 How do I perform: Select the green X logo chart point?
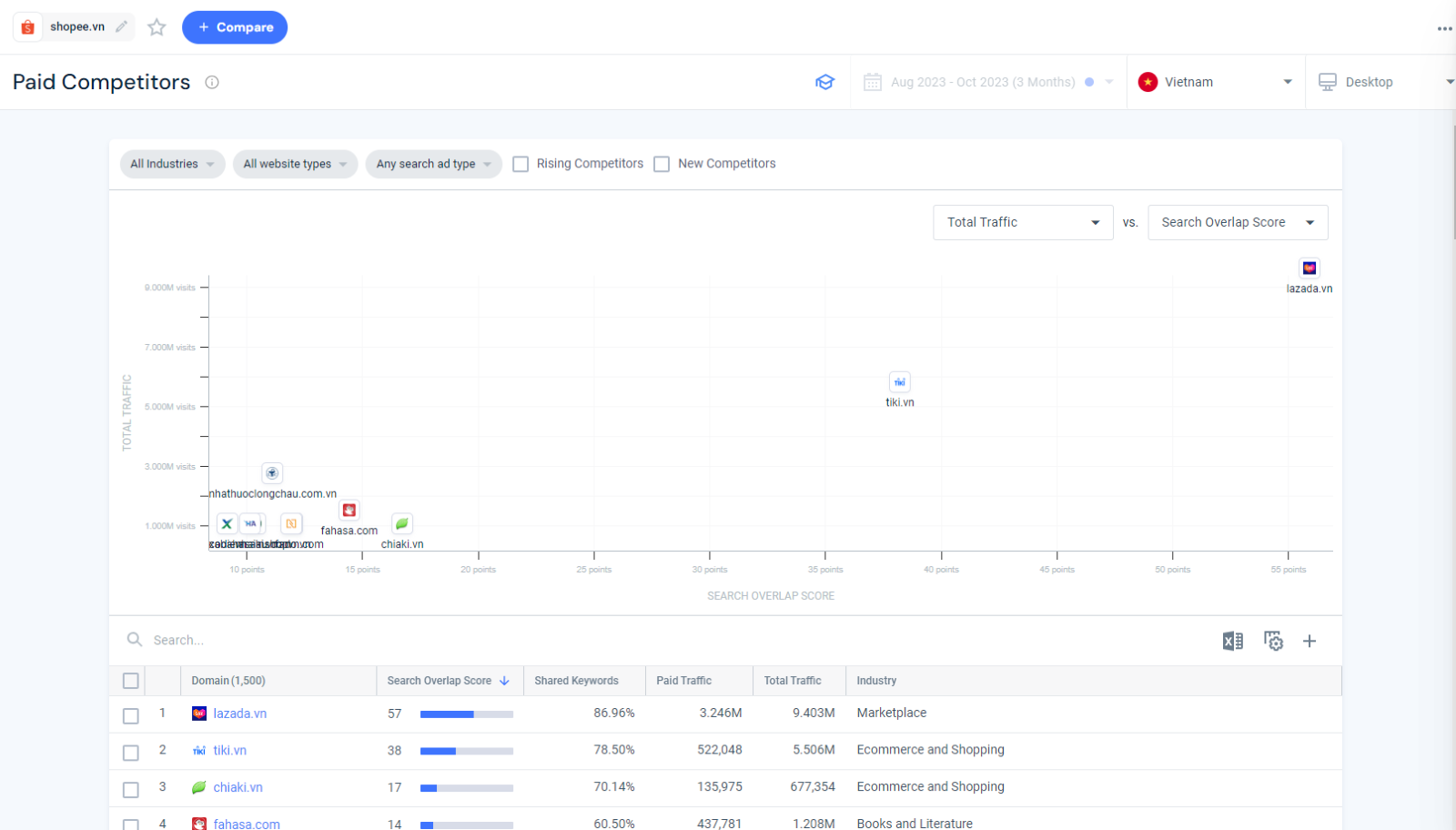click(227, 524)
